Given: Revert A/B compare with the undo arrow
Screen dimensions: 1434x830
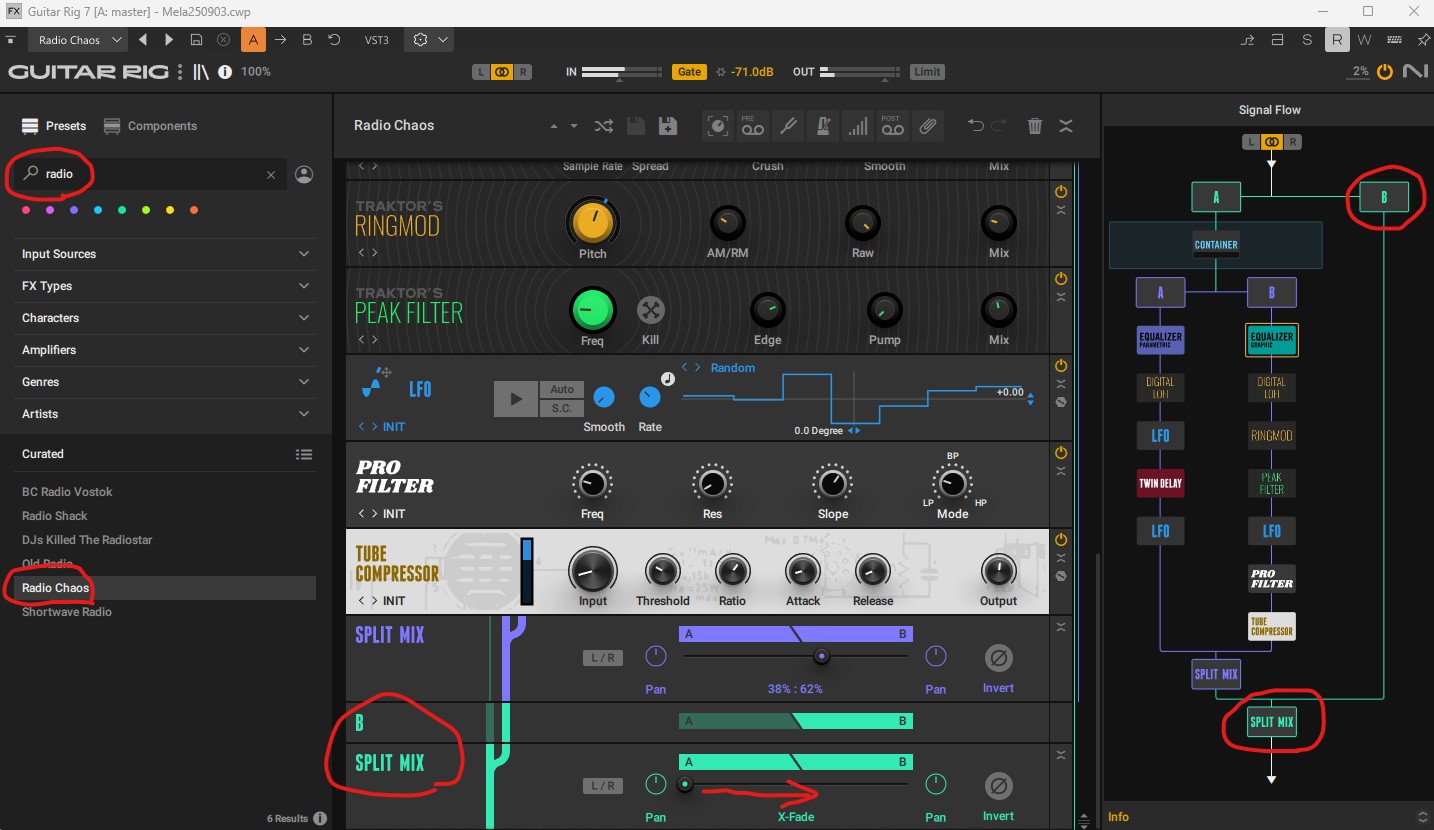Looking at the screenshot, I should (334, 40).
